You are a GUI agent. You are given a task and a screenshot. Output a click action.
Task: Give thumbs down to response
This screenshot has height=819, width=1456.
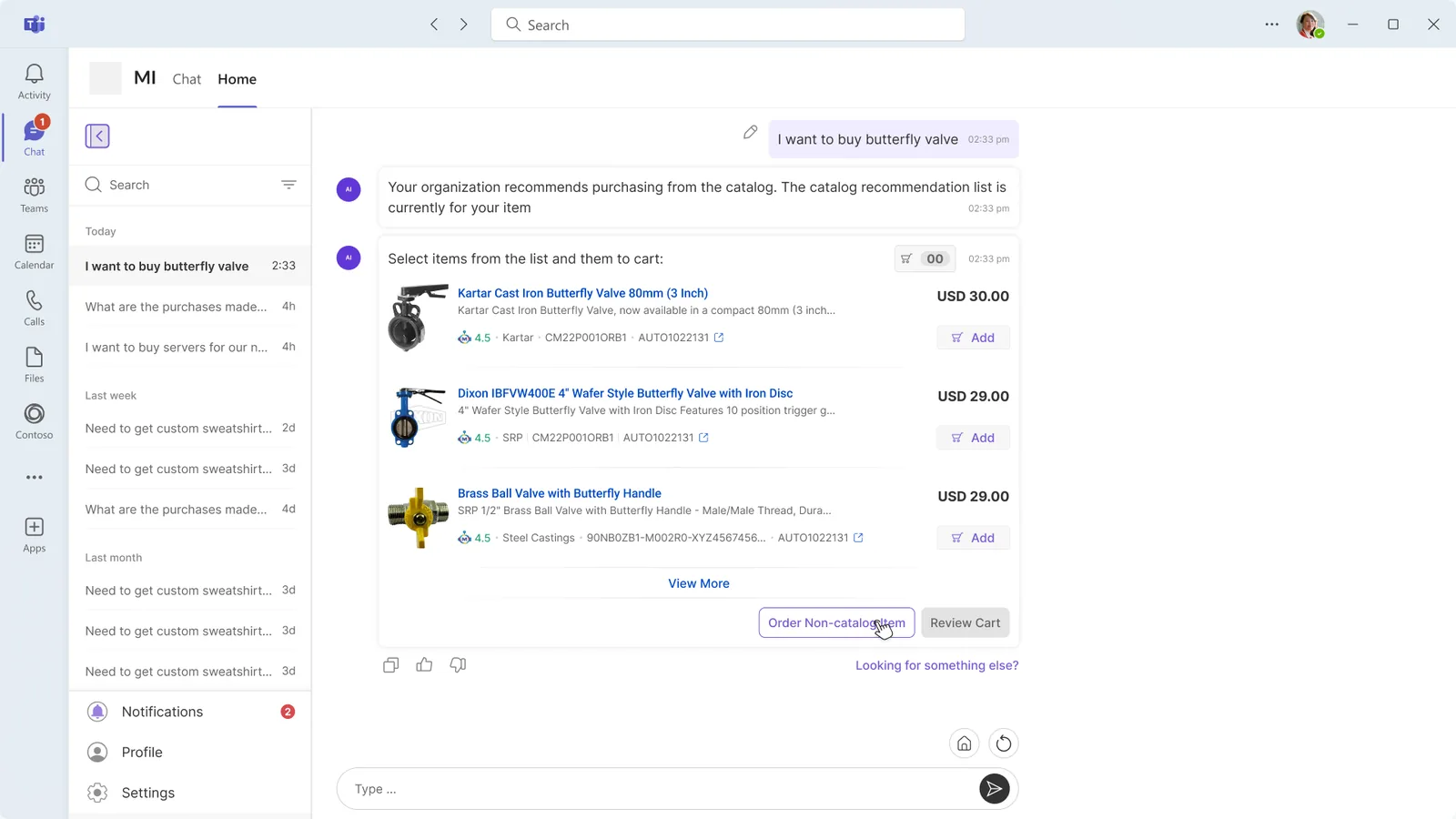pos(458,665)
